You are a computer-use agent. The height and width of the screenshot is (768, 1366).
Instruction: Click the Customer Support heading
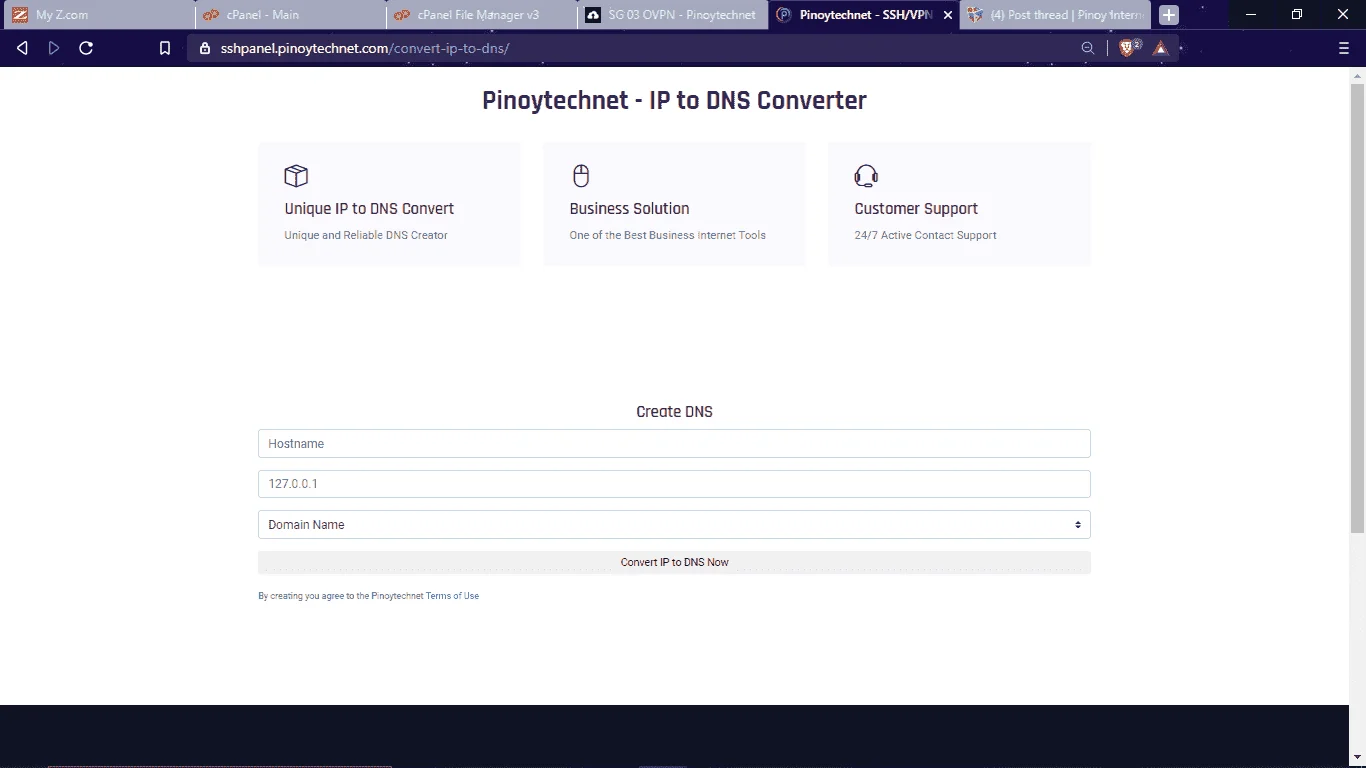(916, 209)
